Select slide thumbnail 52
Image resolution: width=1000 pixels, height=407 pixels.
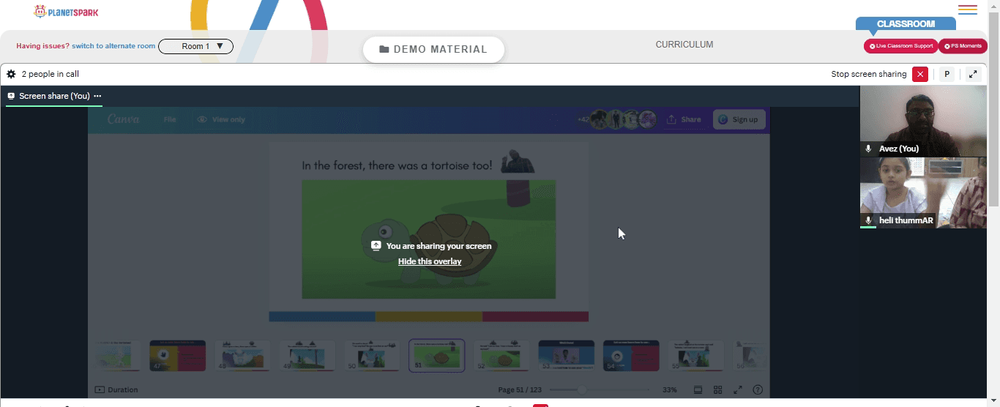click(501, 355)
